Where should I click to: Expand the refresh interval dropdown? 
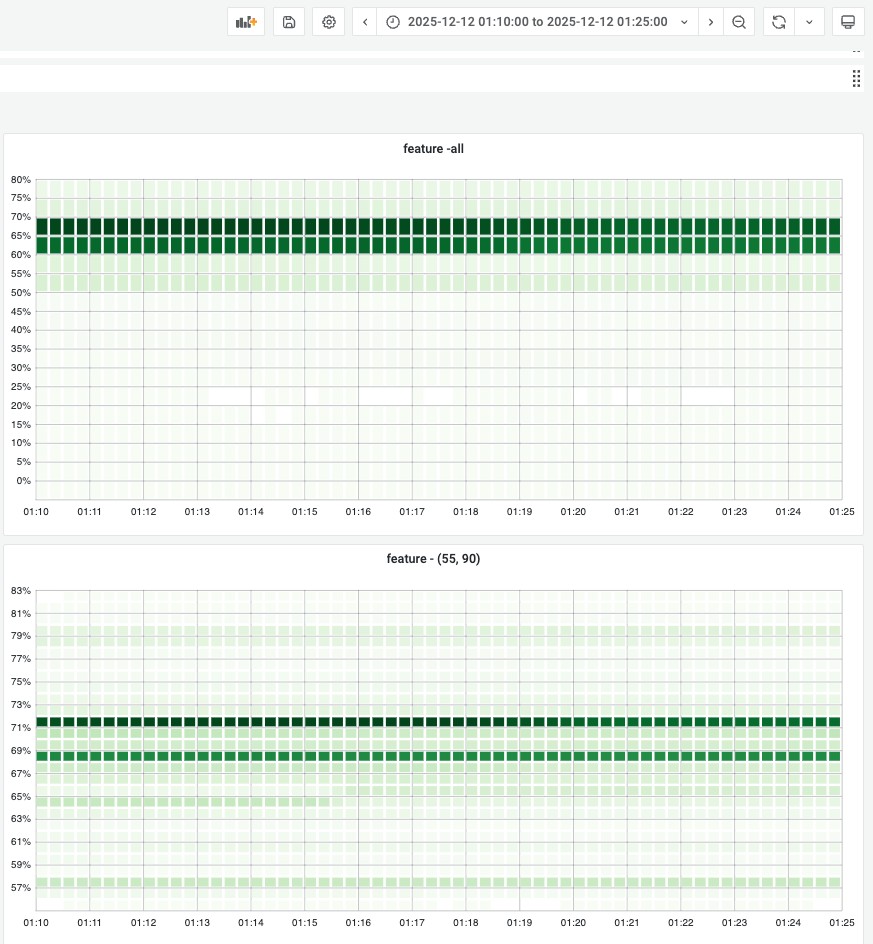[x=809, y=22]
